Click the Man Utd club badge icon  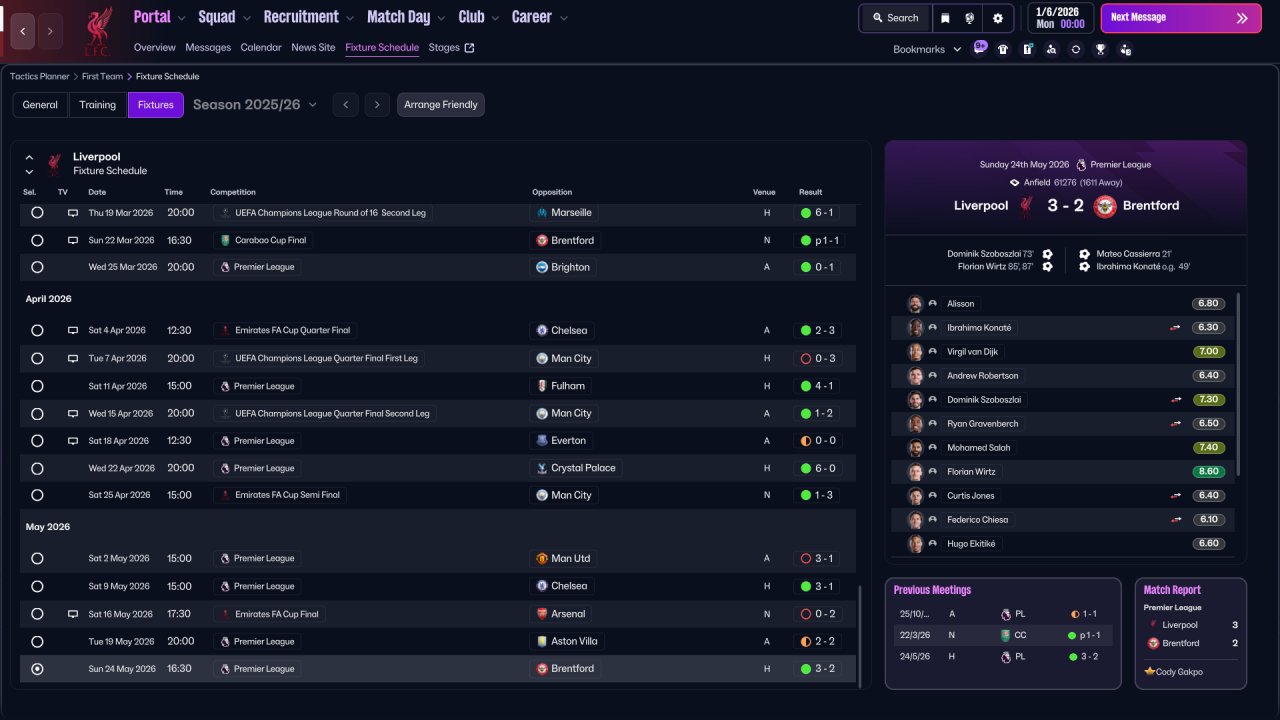[542, 559]
